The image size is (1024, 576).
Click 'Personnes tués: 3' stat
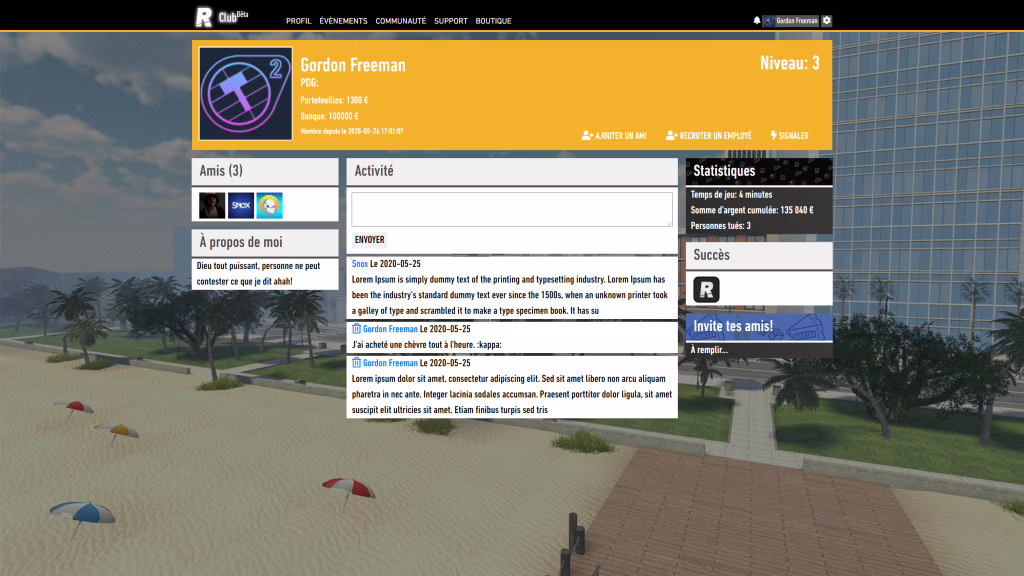720,226
